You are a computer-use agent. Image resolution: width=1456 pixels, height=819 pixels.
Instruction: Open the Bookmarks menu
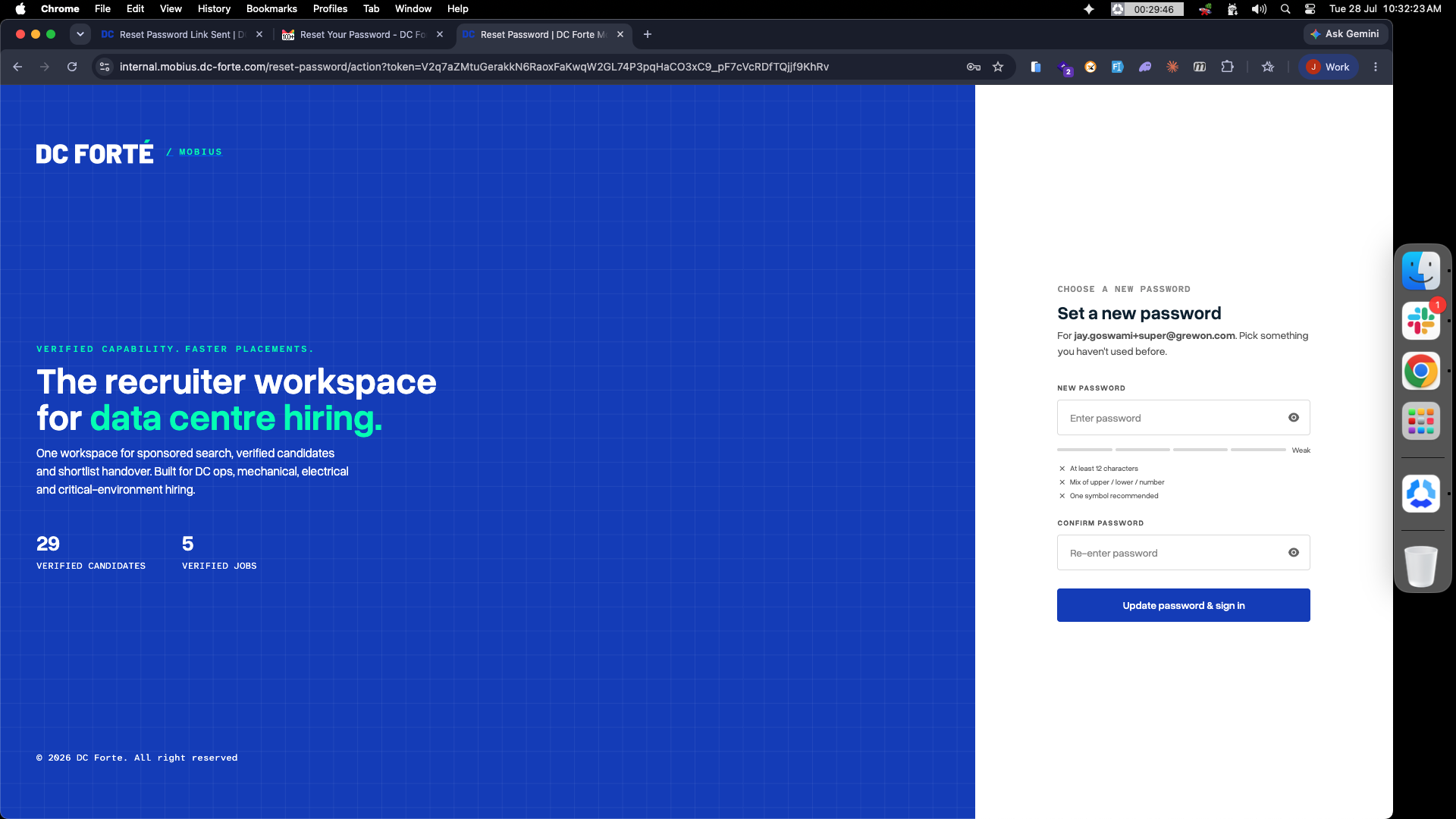(x=271, y=9)
